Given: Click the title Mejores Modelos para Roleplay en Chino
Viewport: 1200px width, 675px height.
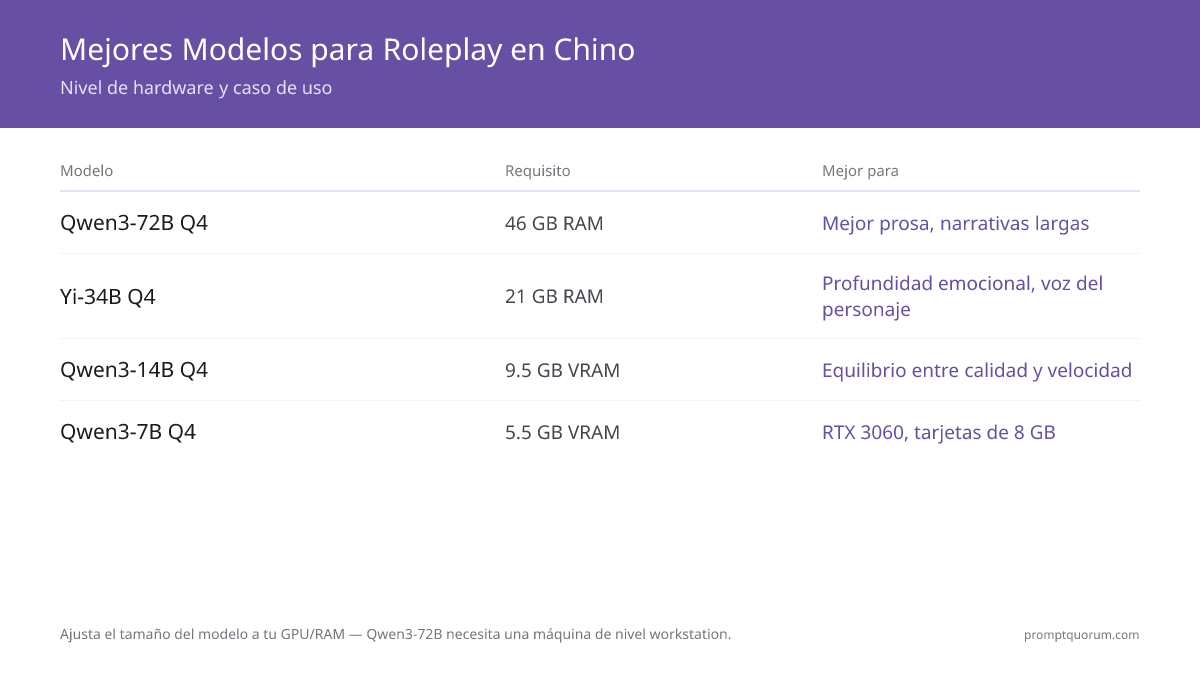Looking at the screenshot, I should [347, 50].
